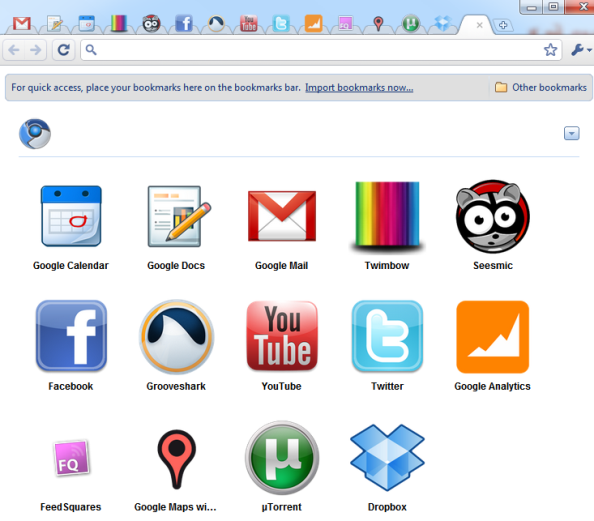Open the Google Mail app icon
Screen dimensions: 594x521
coord(281,216)
